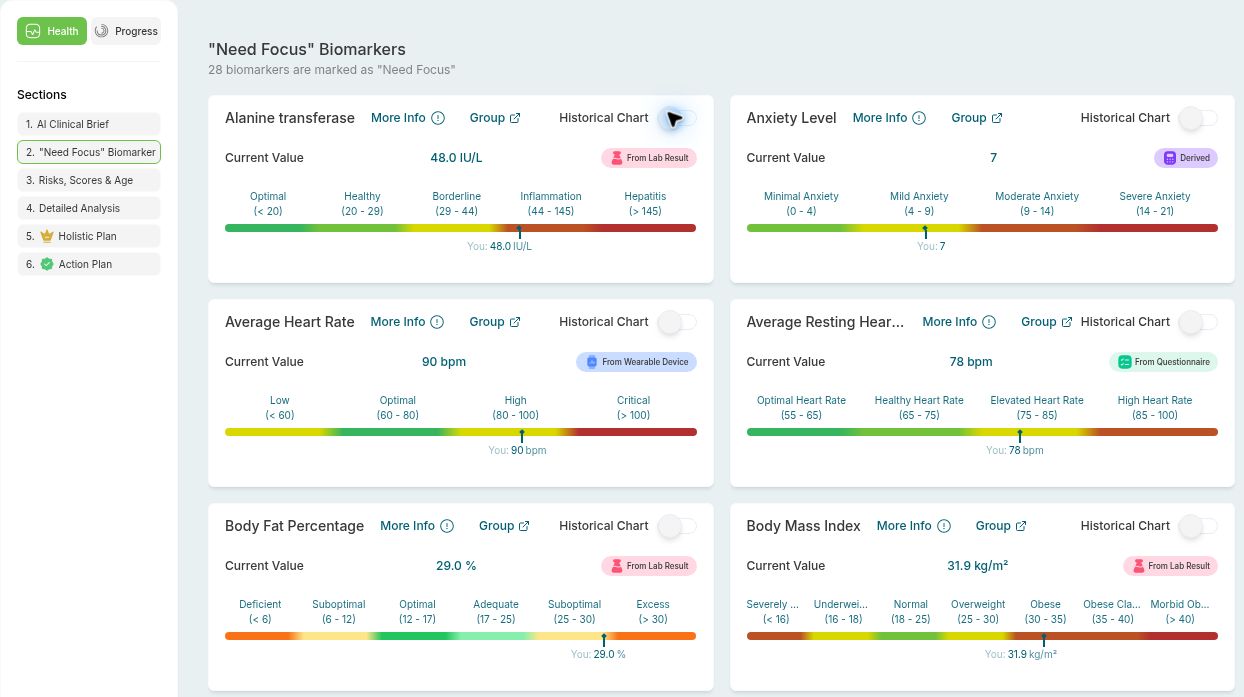Click the Derived badge for Anxiety Level
The width and height of the screenshot is (1244, 697).
pos(1186,158)
